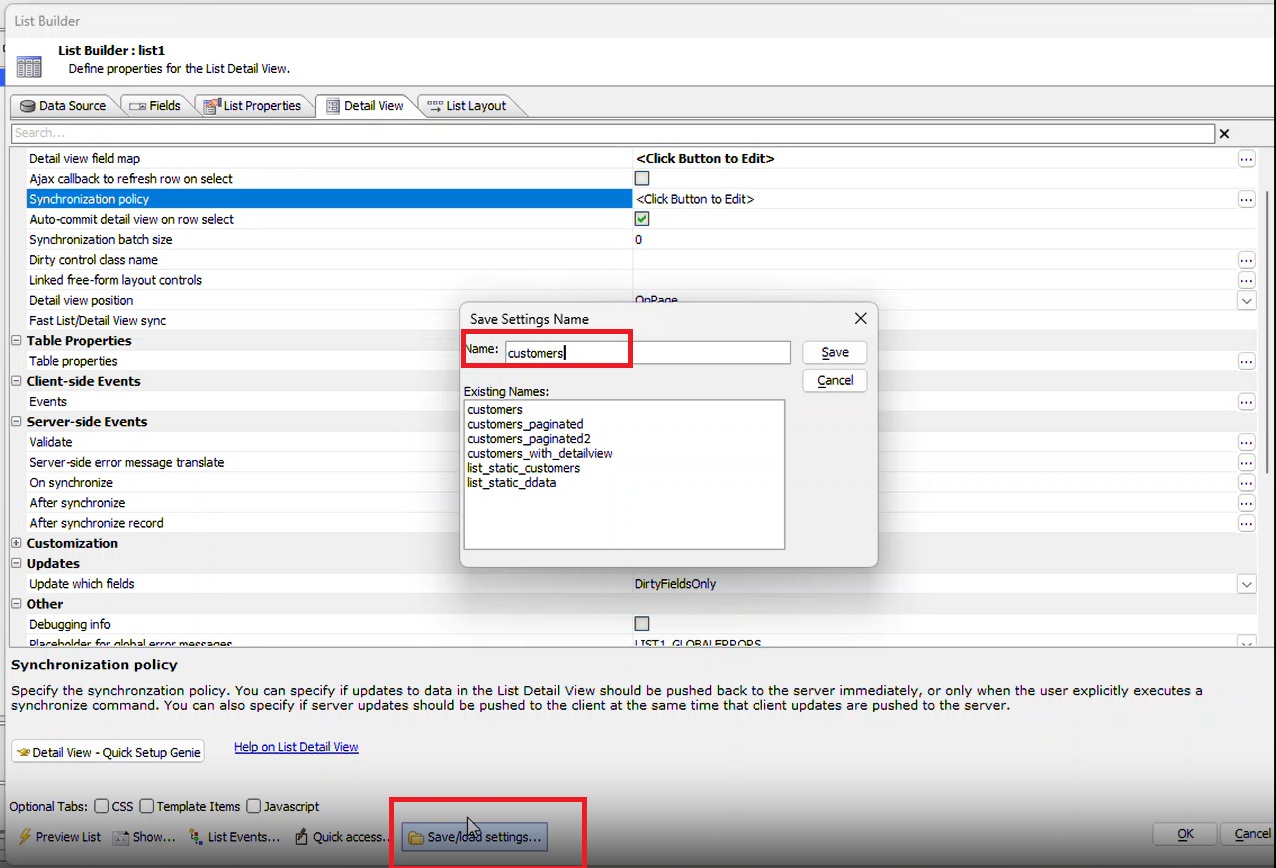
Task: Switch to the List Layout tab
Action: pyautogui.click(x=466, y=106)
